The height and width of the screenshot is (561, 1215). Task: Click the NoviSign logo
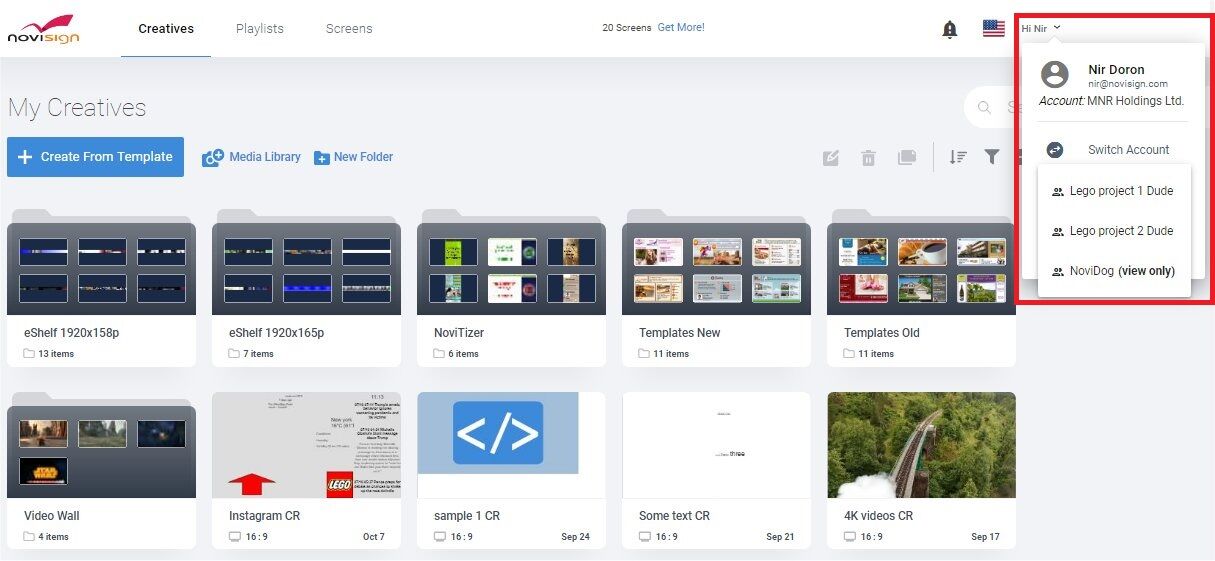click(x=43, y=29)
